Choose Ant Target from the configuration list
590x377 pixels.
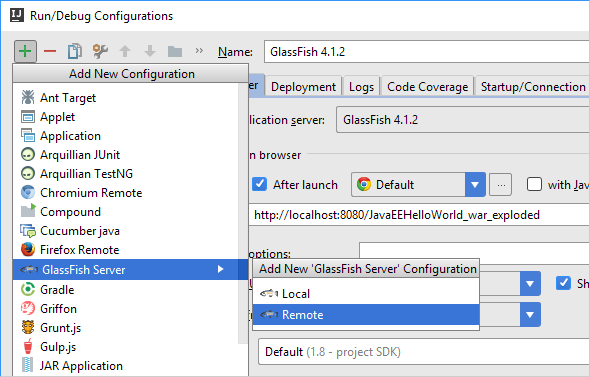pos(126,98)
